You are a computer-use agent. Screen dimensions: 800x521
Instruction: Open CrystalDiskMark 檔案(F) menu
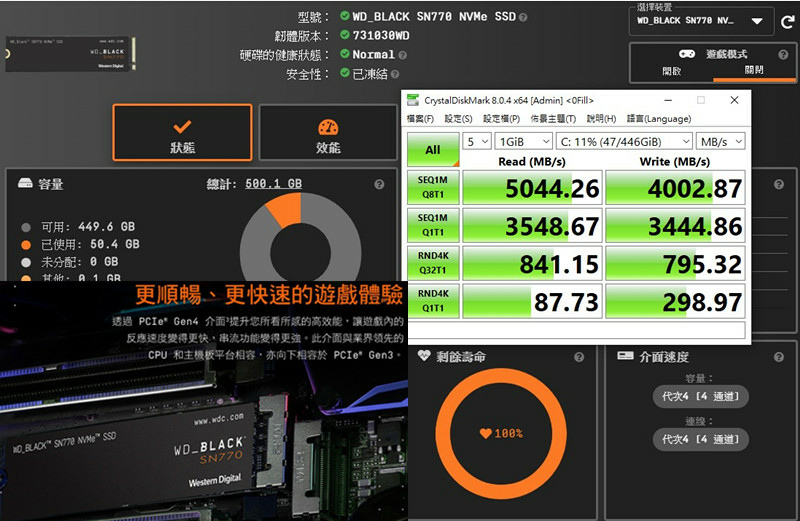pyautogui.click(x=420, y=118)
